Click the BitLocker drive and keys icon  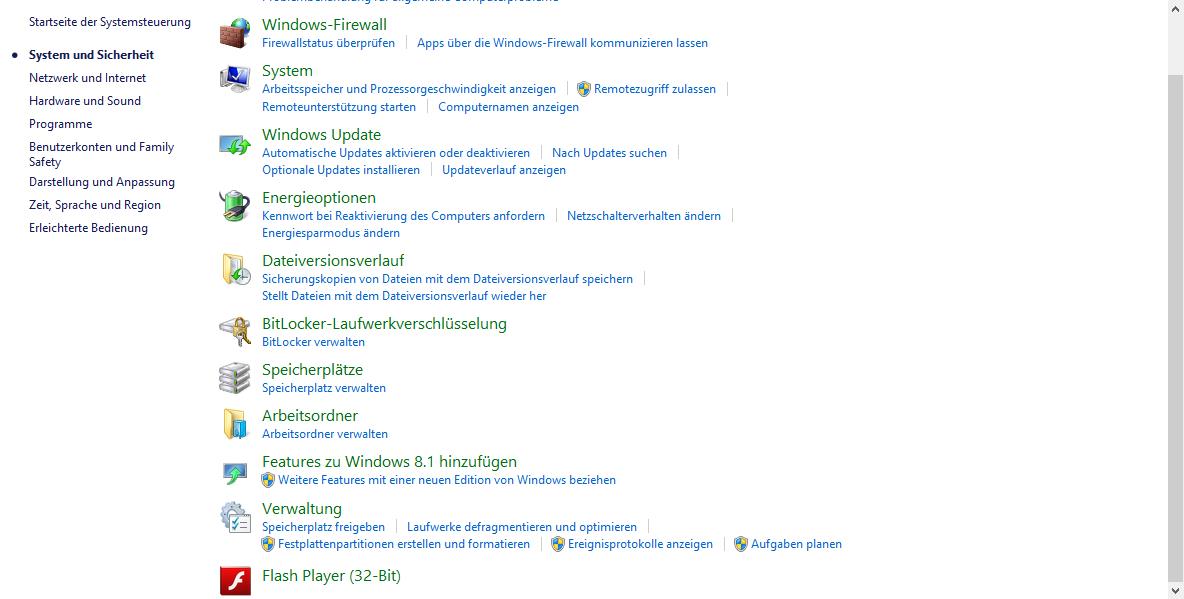(x=235, y=332)
